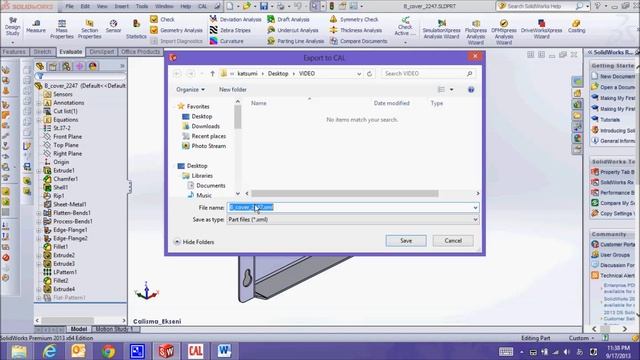This screenshot has height=360, width=640.
Task: Expand the Equations tree node
Action: [39, 120]
